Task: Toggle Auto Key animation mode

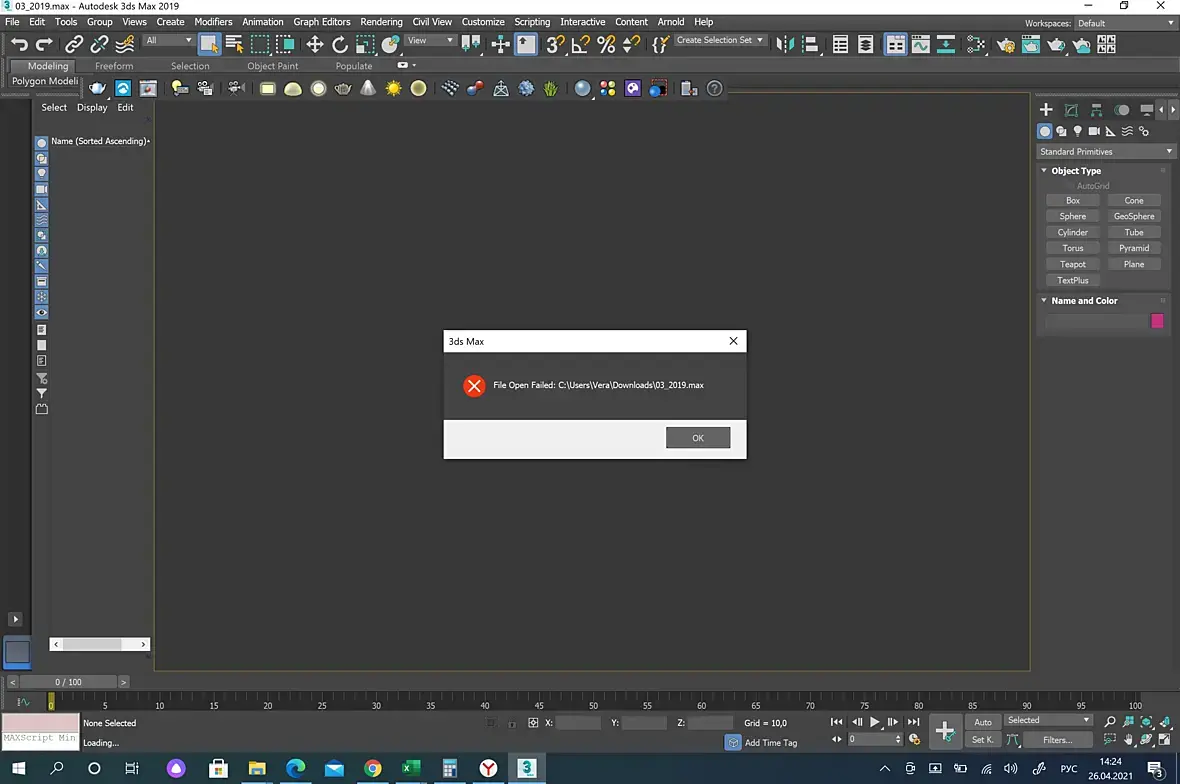Action: coord(983,722)
